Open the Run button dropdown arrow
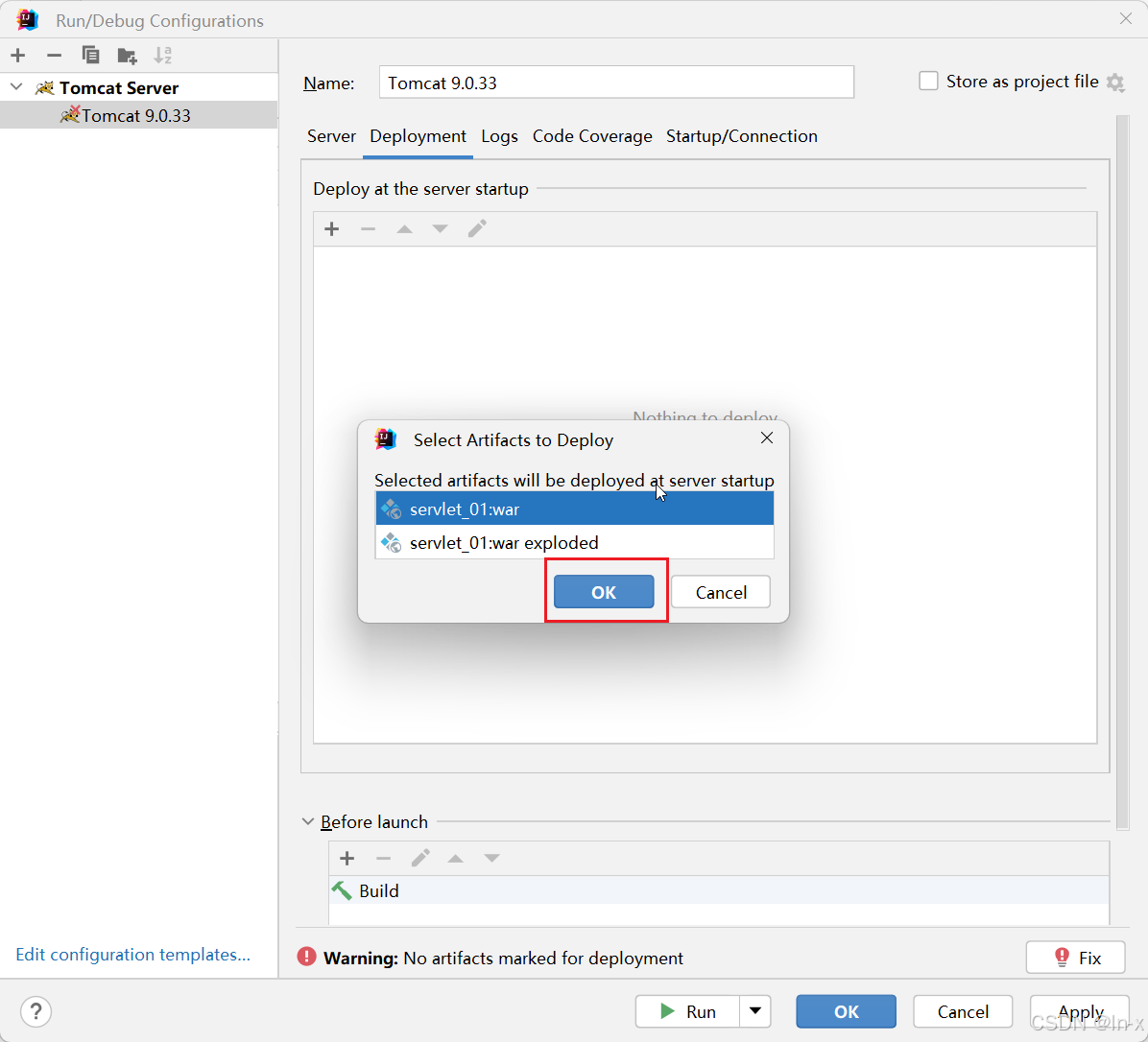The image size is (1148, 1042). (754, 1011)
